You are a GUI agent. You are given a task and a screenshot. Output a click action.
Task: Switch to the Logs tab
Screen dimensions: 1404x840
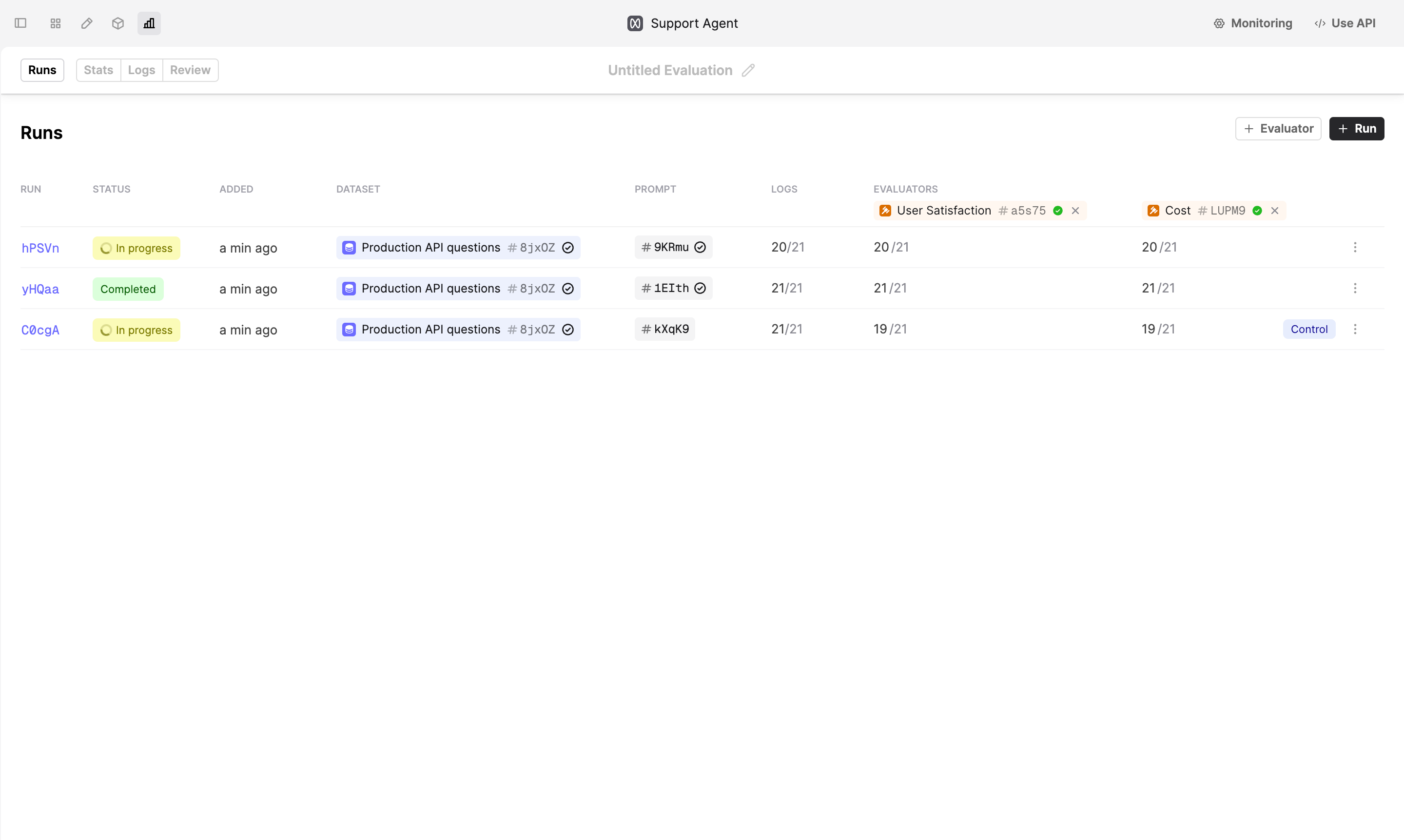click(141, 70)
